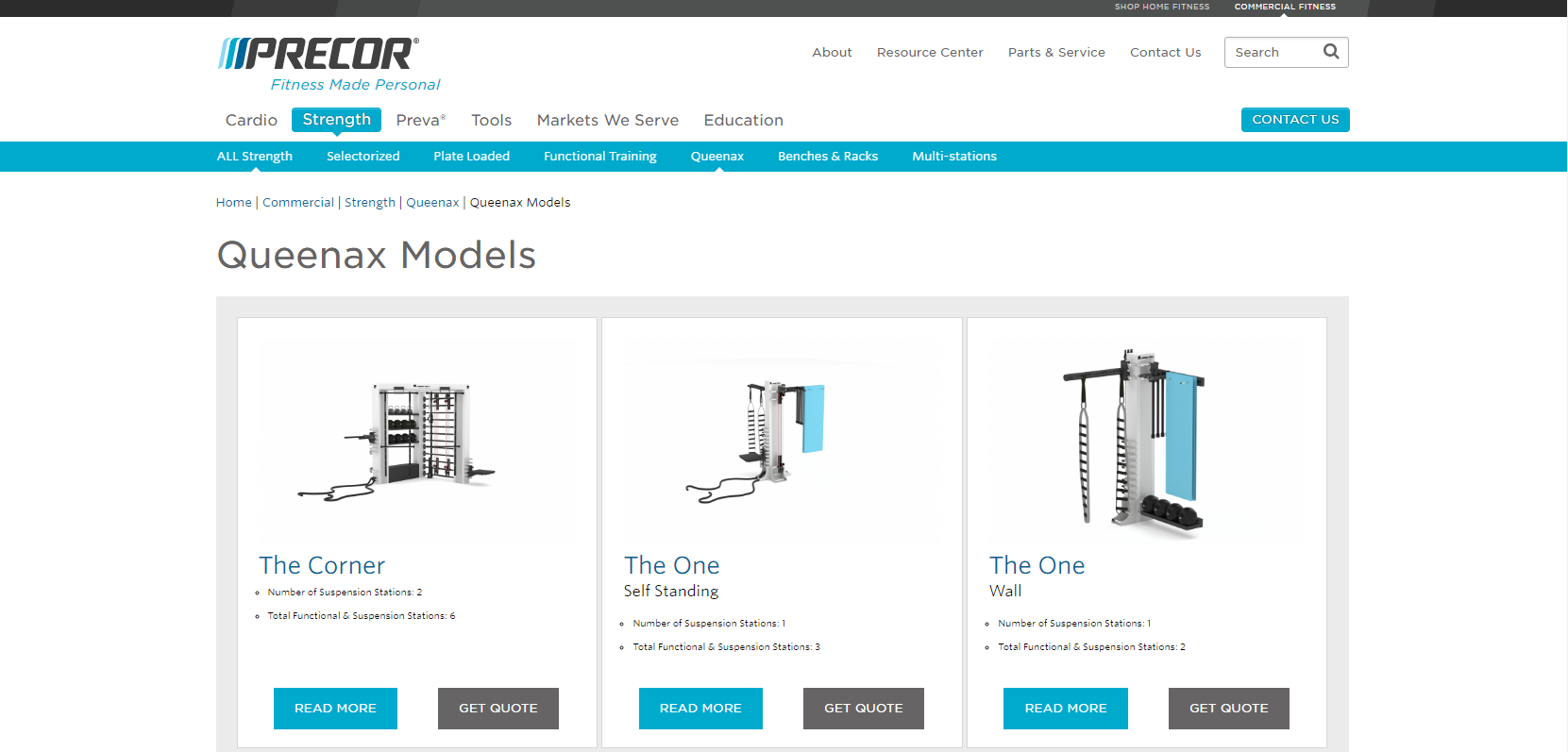Open the Precor logo homepage
The image size is (1568, 752).
(318, 54)
